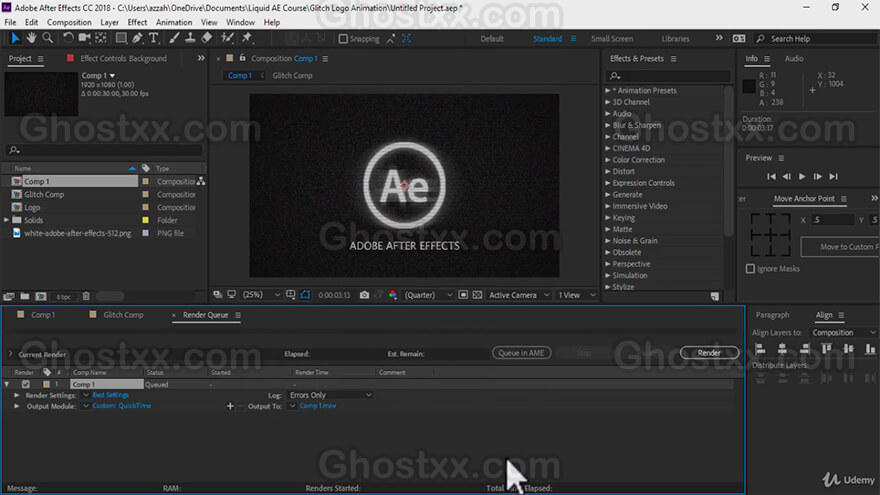Image resolution: width=880 pixels, height=495 pixels.
Task: Toggle the composition lock icon
Action: coord(242,58)
